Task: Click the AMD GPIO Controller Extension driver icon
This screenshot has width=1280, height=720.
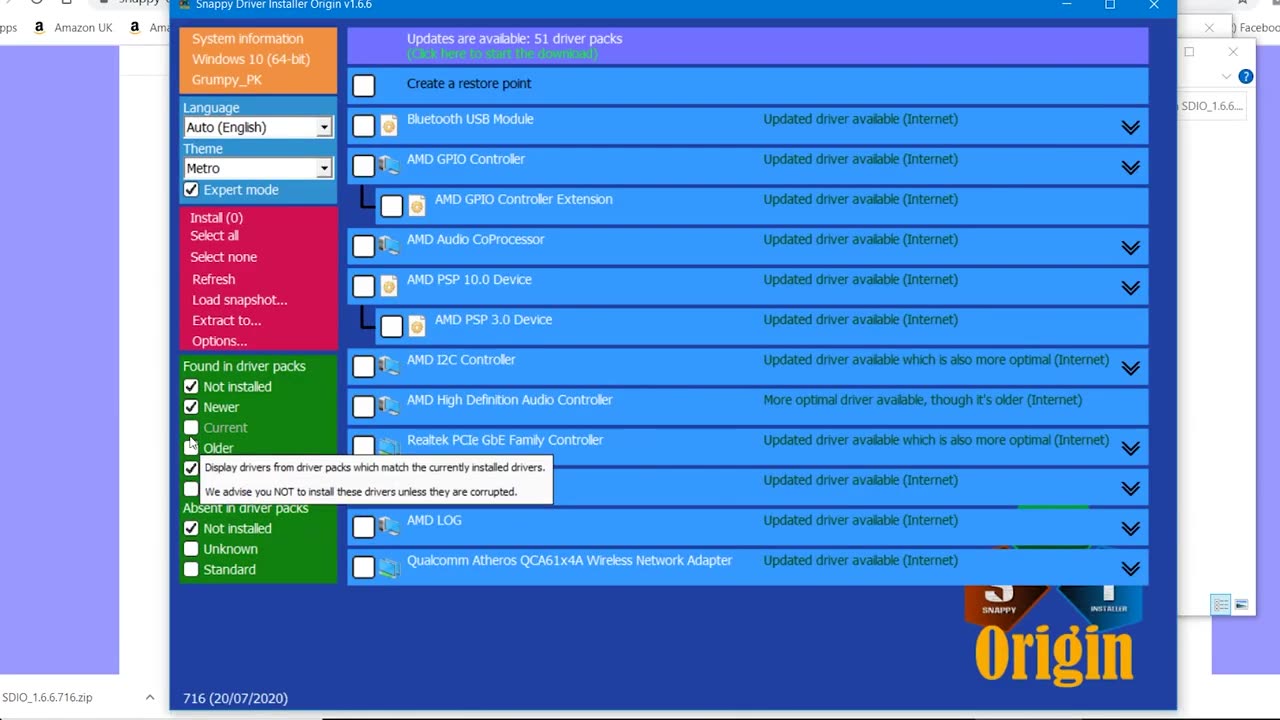Action: click(x=417, y=206)
